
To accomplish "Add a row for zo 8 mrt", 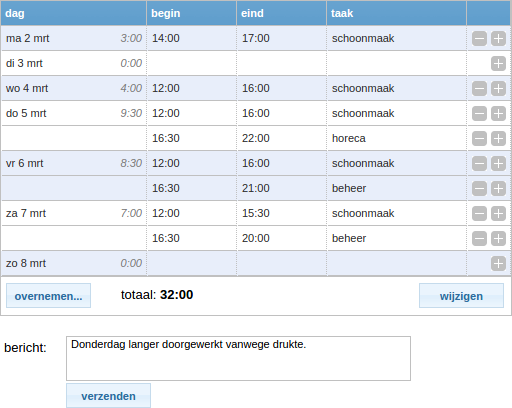I will [x=498, y=264].
